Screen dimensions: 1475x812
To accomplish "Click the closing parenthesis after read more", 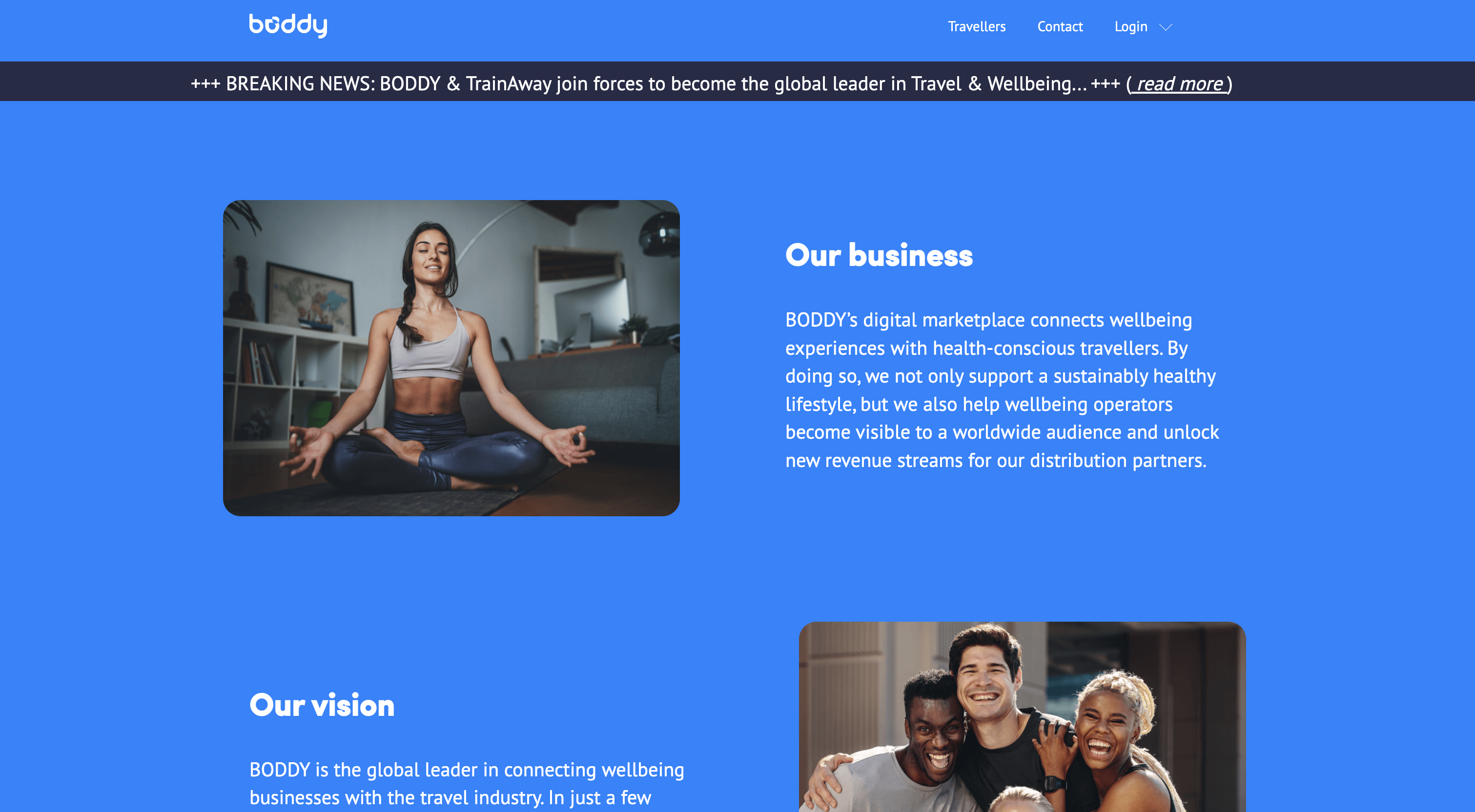I will coord(1229,83).
